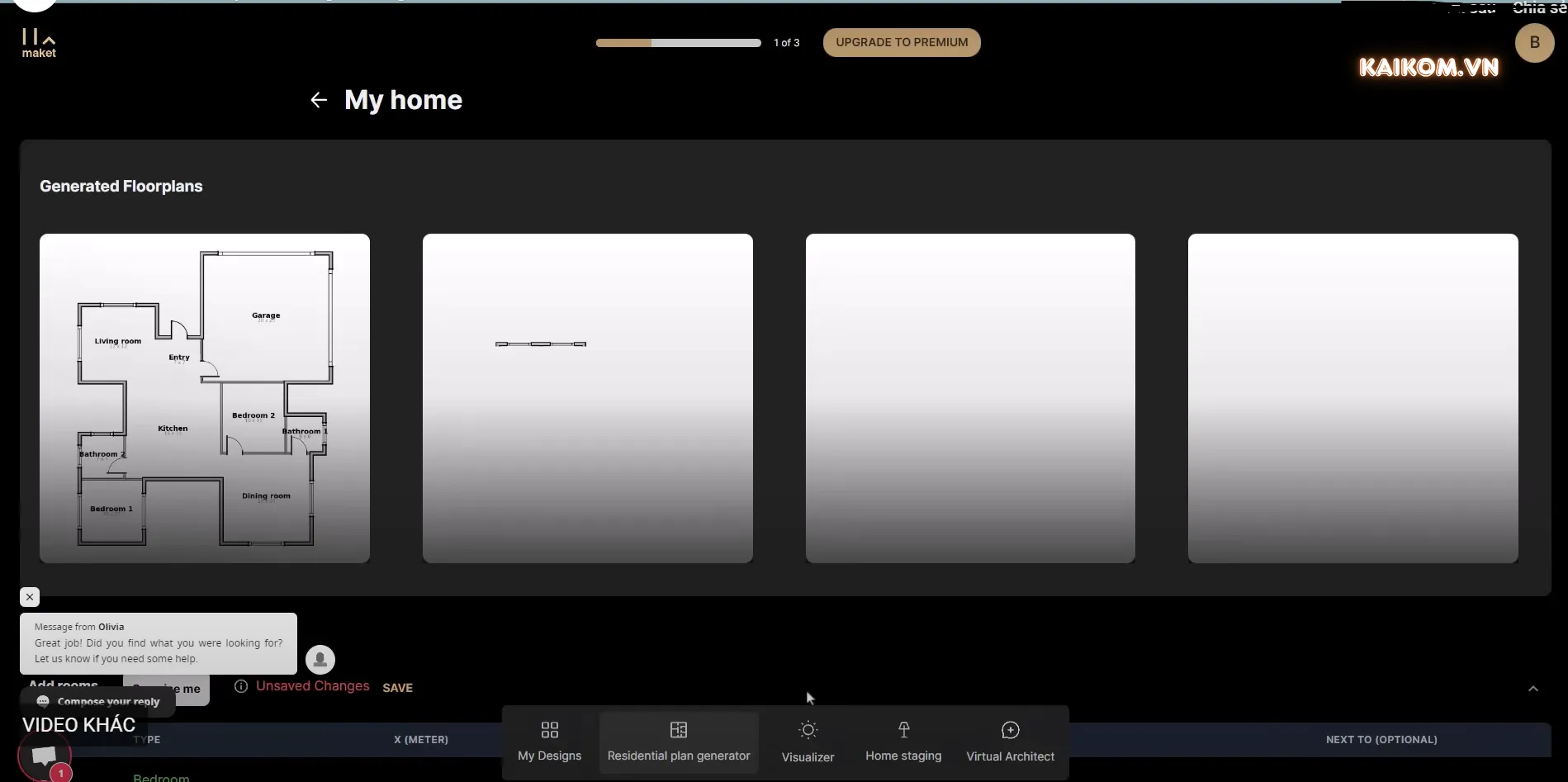Click the info icon beside Unsaved Changes
Image resolution: width=1568 pixels, height=782 pixels.
[x=241, y=686]
